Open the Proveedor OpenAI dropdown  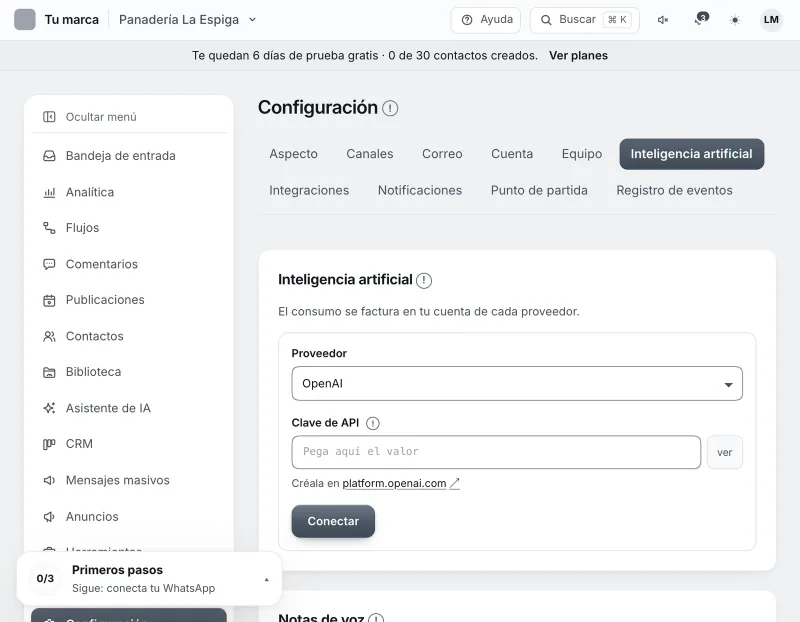pyautogui.click(x=517, y=384)
